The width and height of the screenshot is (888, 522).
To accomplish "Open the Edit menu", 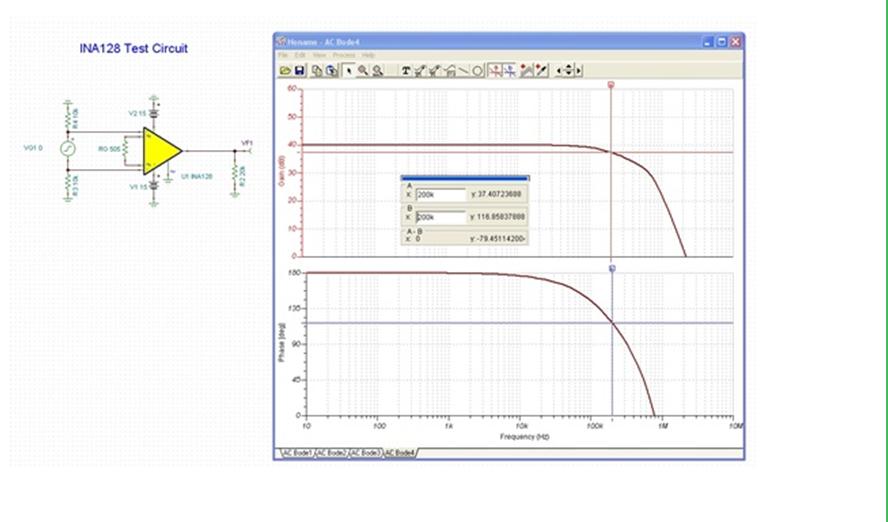I will pos(300,55).
